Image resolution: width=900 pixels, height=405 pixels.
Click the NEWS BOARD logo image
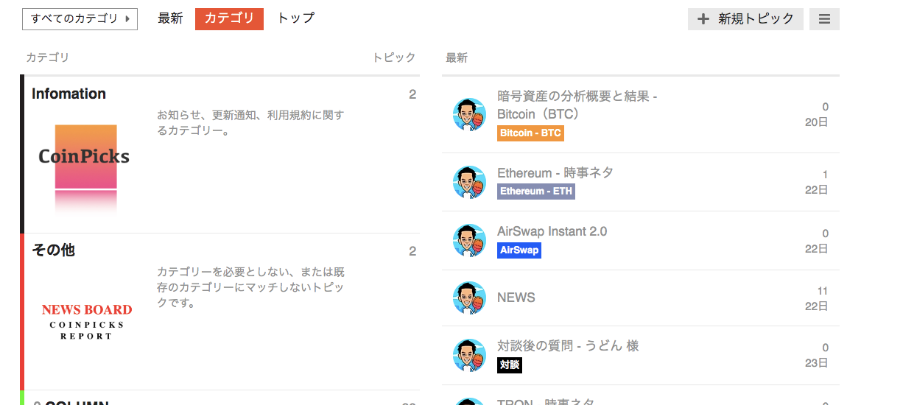point(87,321)
